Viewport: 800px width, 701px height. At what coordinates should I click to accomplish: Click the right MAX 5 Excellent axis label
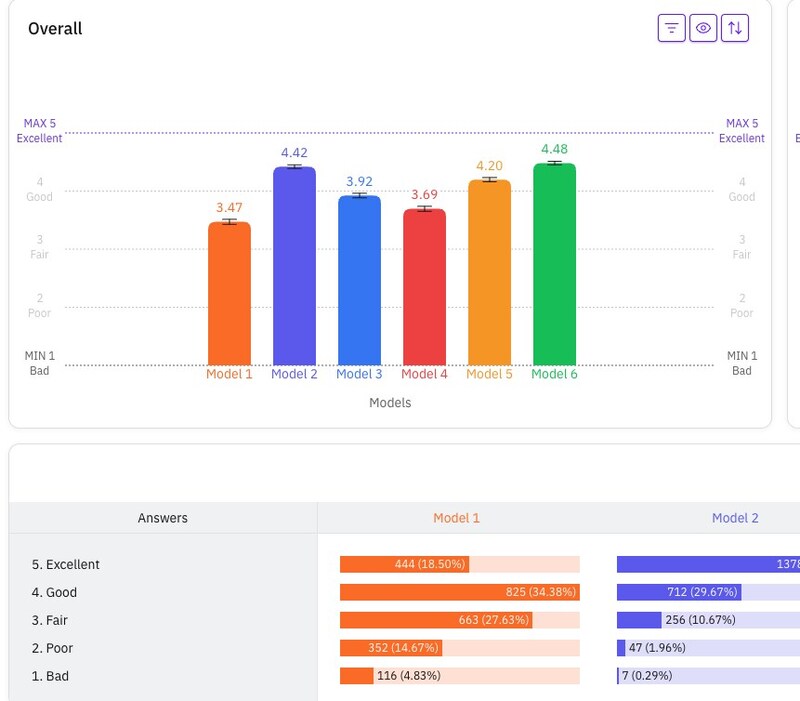742,131
